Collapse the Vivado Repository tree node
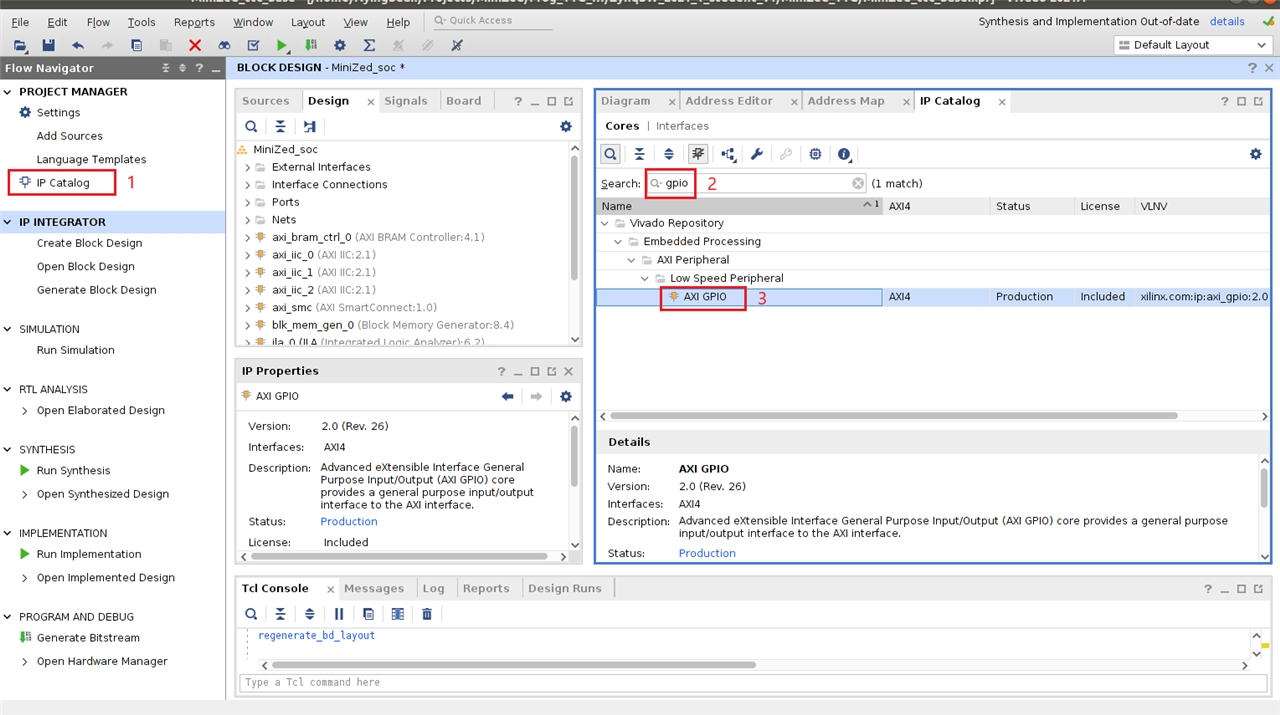The width and height of the screenshot is (1280, 715). pyautogui.click(x=606, y=223)
